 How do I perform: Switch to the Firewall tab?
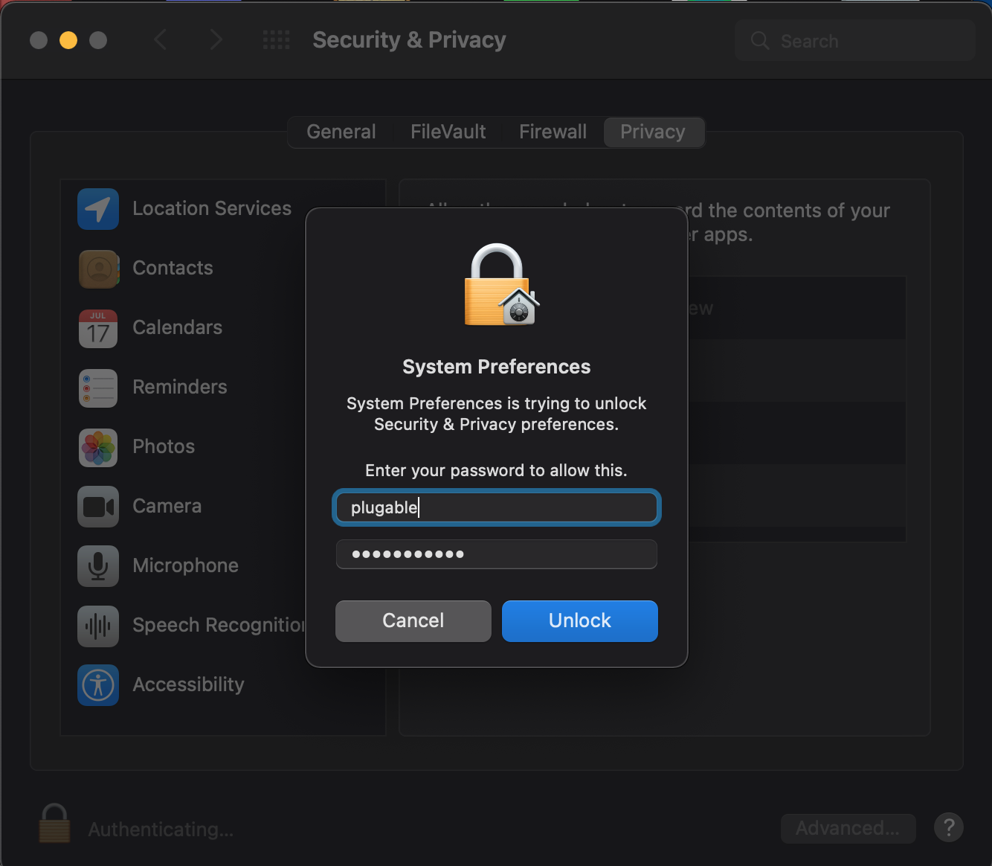[x=552, y=131]
